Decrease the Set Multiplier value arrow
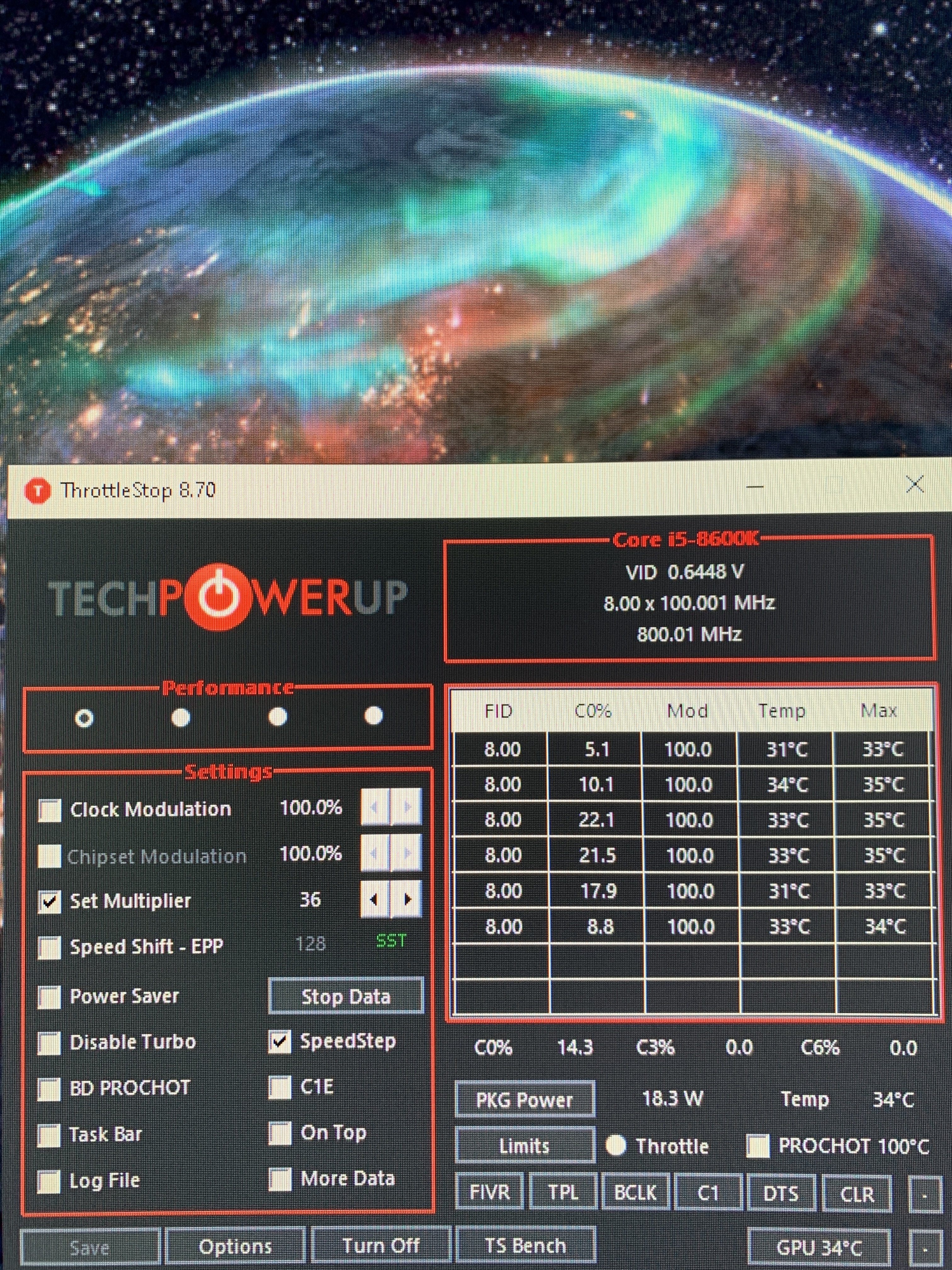The image size is (952, 1270). 375,899
